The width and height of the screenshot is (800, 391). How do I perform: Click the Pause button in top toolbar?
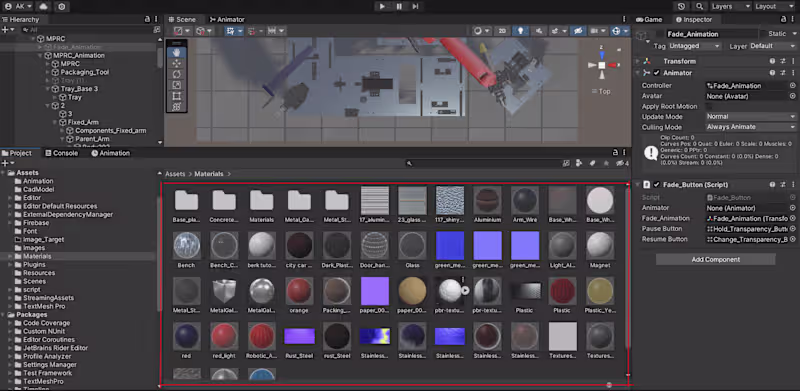click(x=399, y=6)
